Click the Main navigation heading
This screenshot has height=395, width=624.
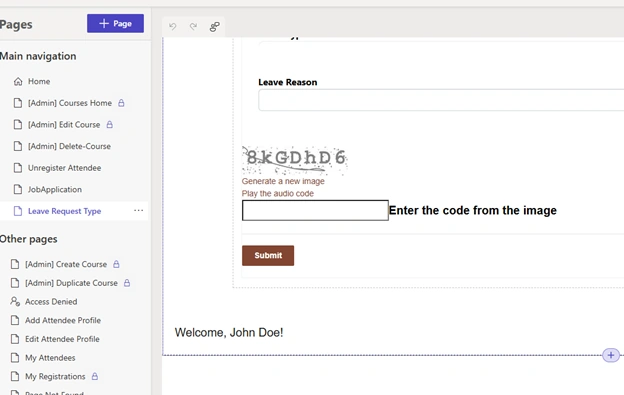(38, 56)
